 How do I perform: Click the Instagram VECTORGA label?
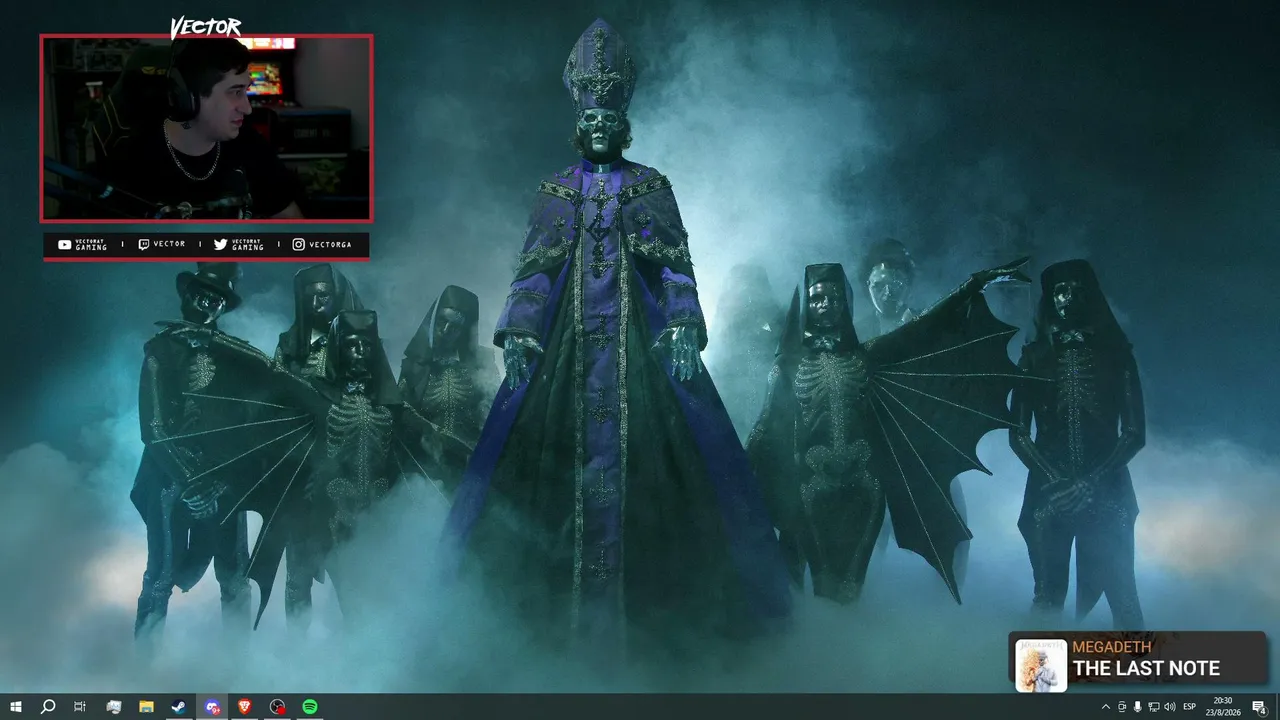pos(322,244)
